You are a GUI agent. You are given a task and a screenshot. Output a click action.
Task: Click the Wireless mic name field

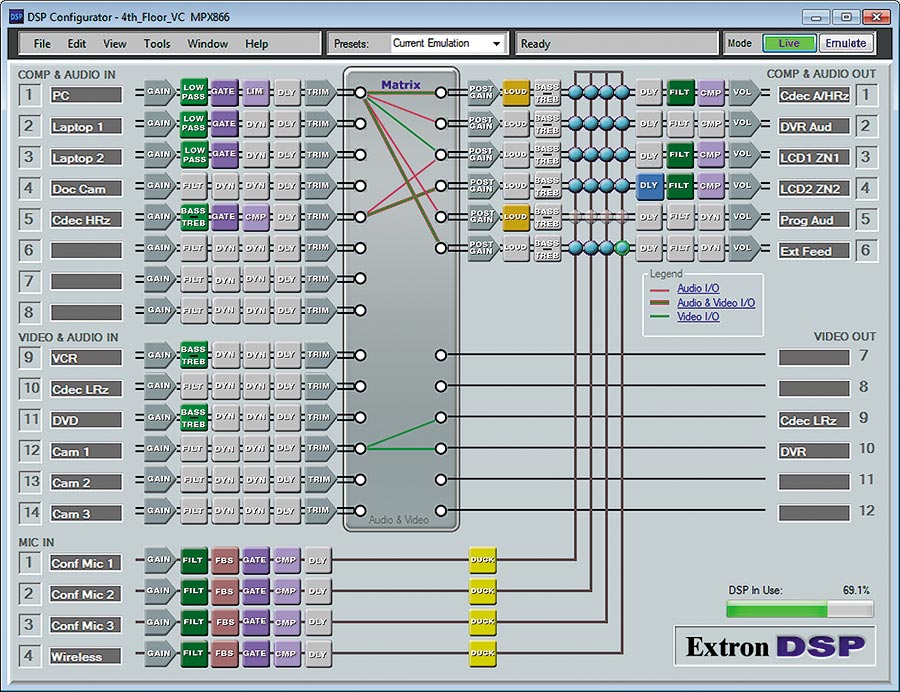[85, 657]
